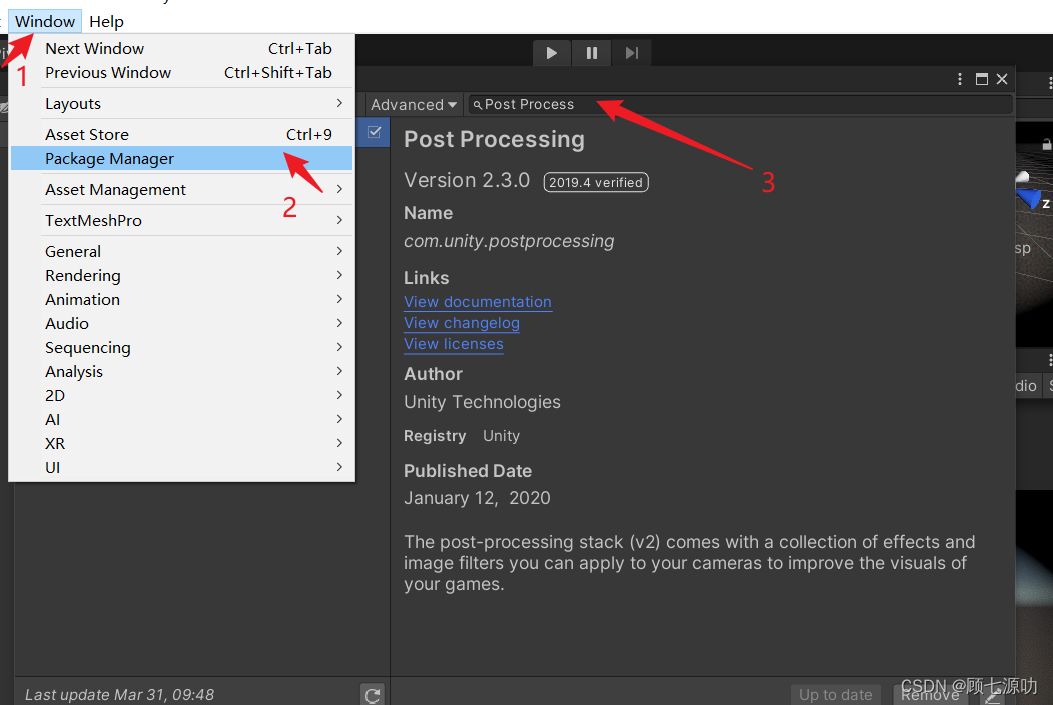Choose Asset Store from Window menu
The image size is (1053, 705).
click(x=181, y=134)
